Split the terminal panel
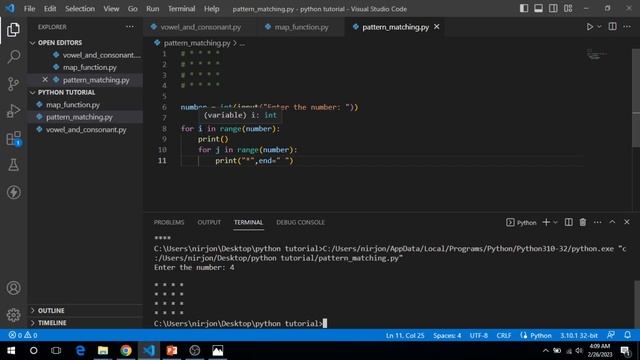The height and width of the screenshot is (360, 640). pyautogui.click(x=568, y=222)
